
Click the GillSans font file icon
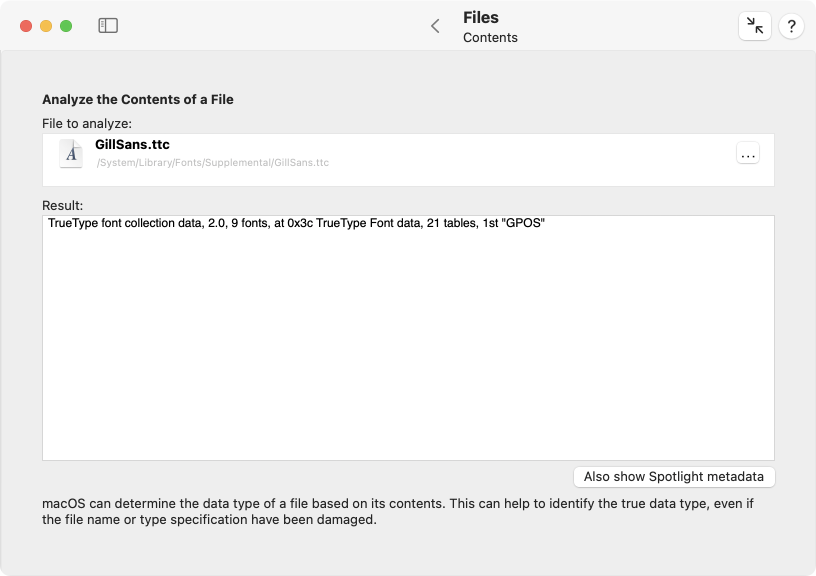pyautogui.click(x=71, y=153)
